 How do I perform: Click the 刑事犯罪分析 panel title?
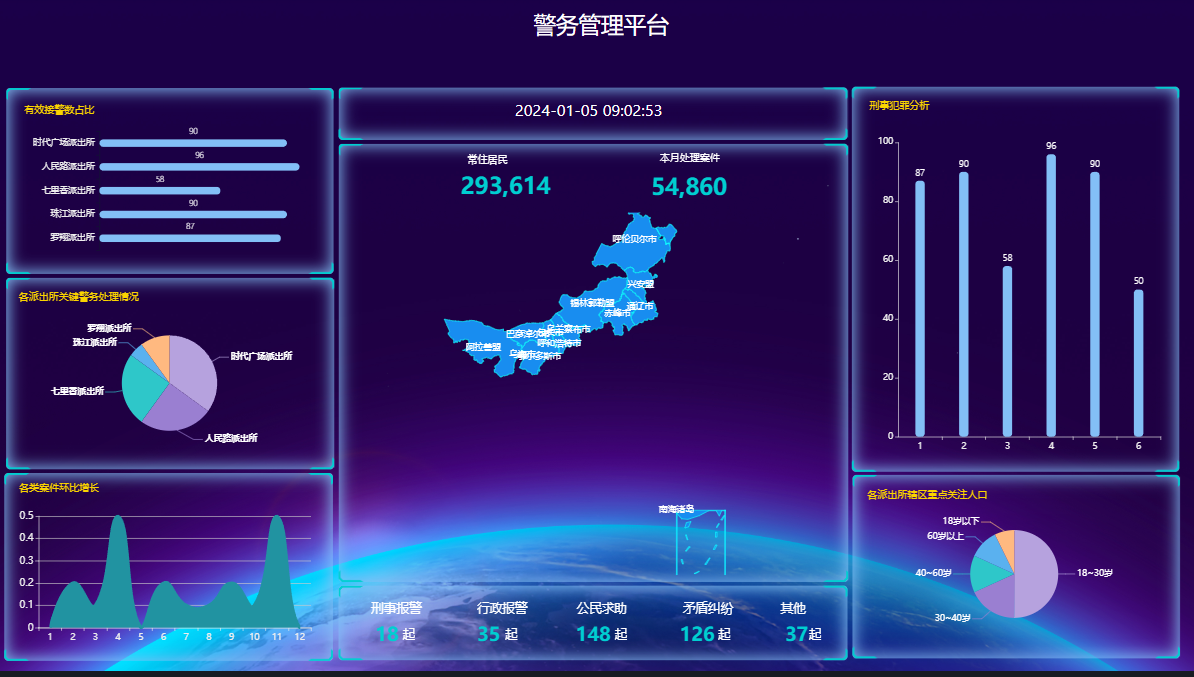pos(899,105)
